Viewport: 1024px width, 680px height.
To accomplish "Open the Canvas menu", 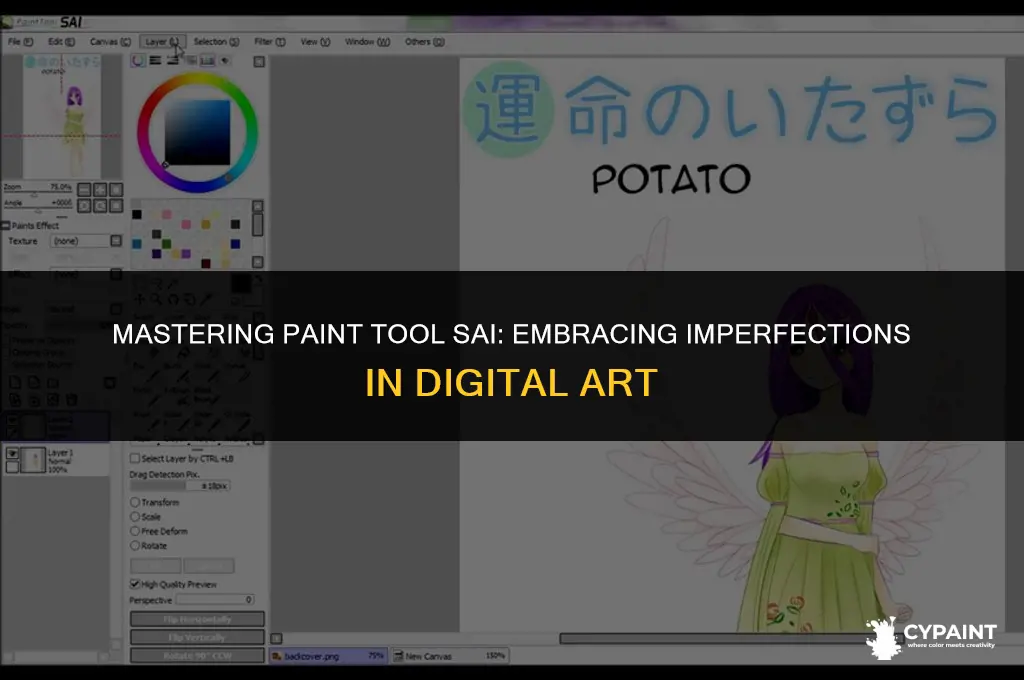I will 110,42.
